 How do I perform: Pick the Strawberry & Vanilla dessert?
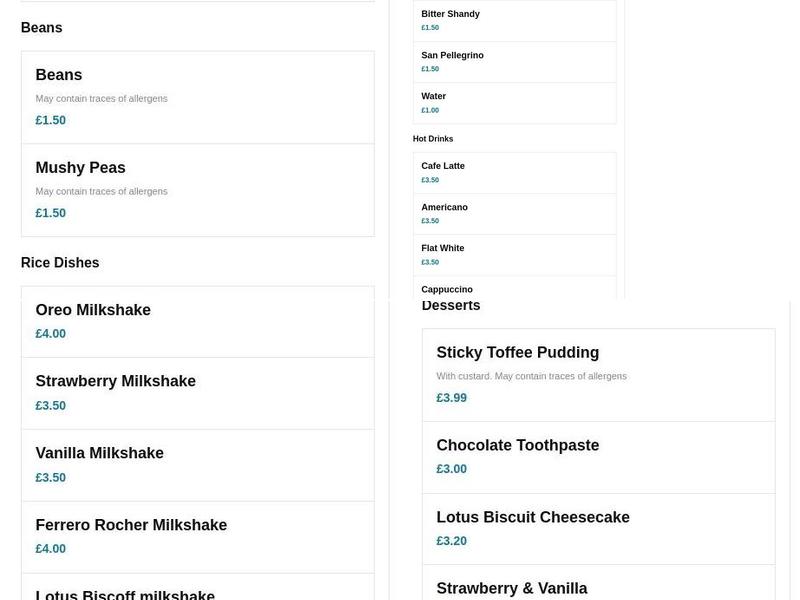tap(598, 588)
